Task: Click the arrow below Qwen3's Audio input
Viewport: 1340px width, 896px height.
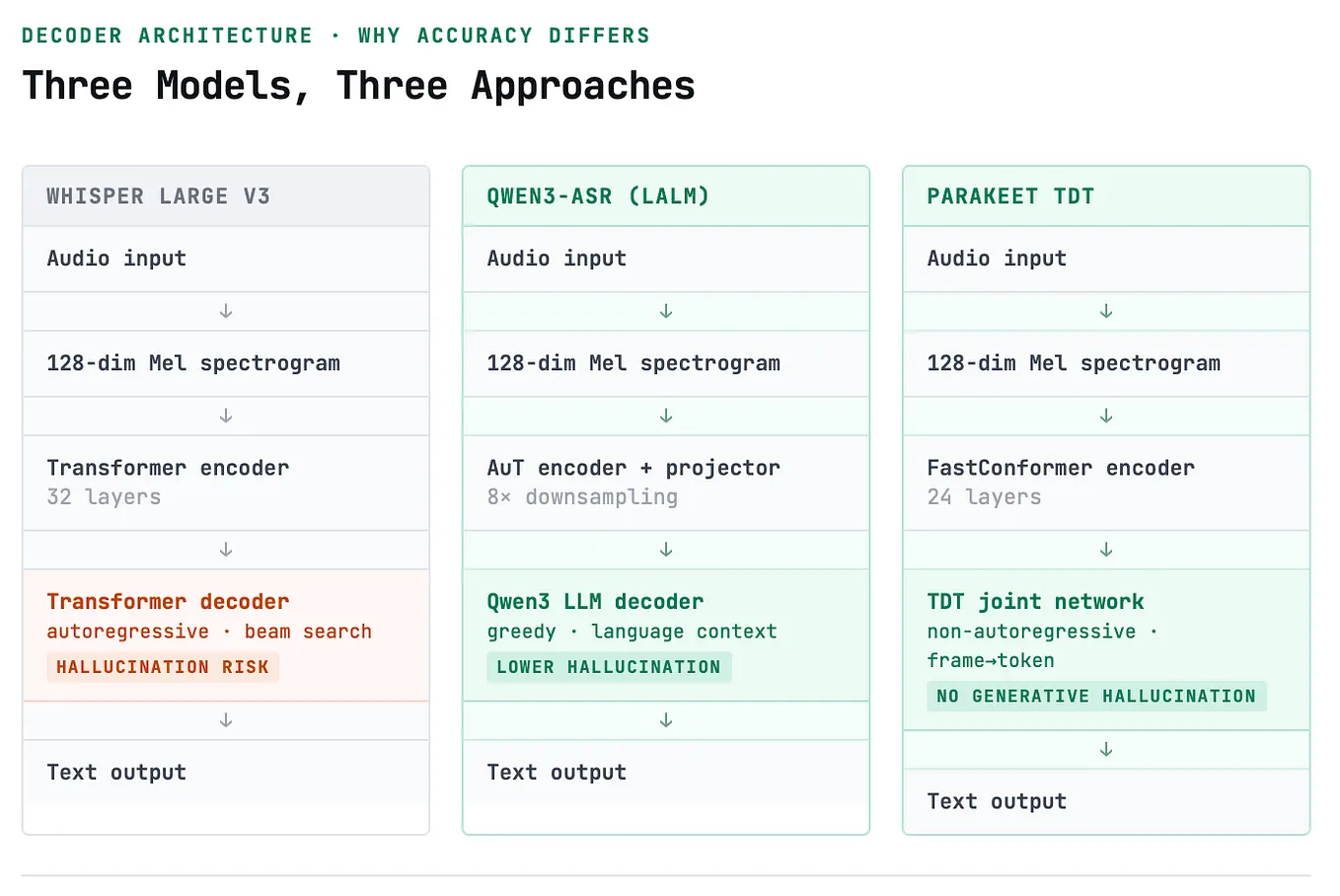Action: 666,311
